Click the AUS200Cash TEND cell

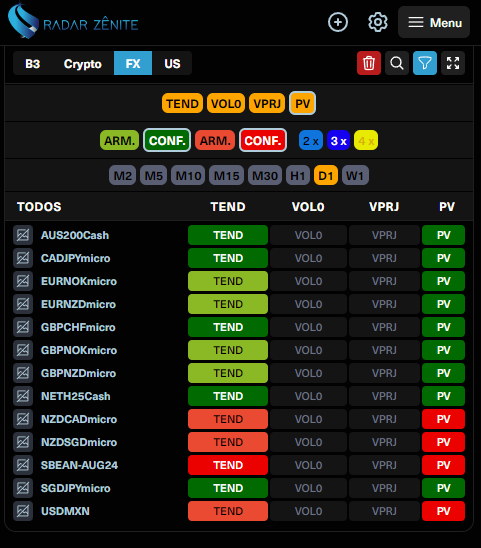coord(228,235)
